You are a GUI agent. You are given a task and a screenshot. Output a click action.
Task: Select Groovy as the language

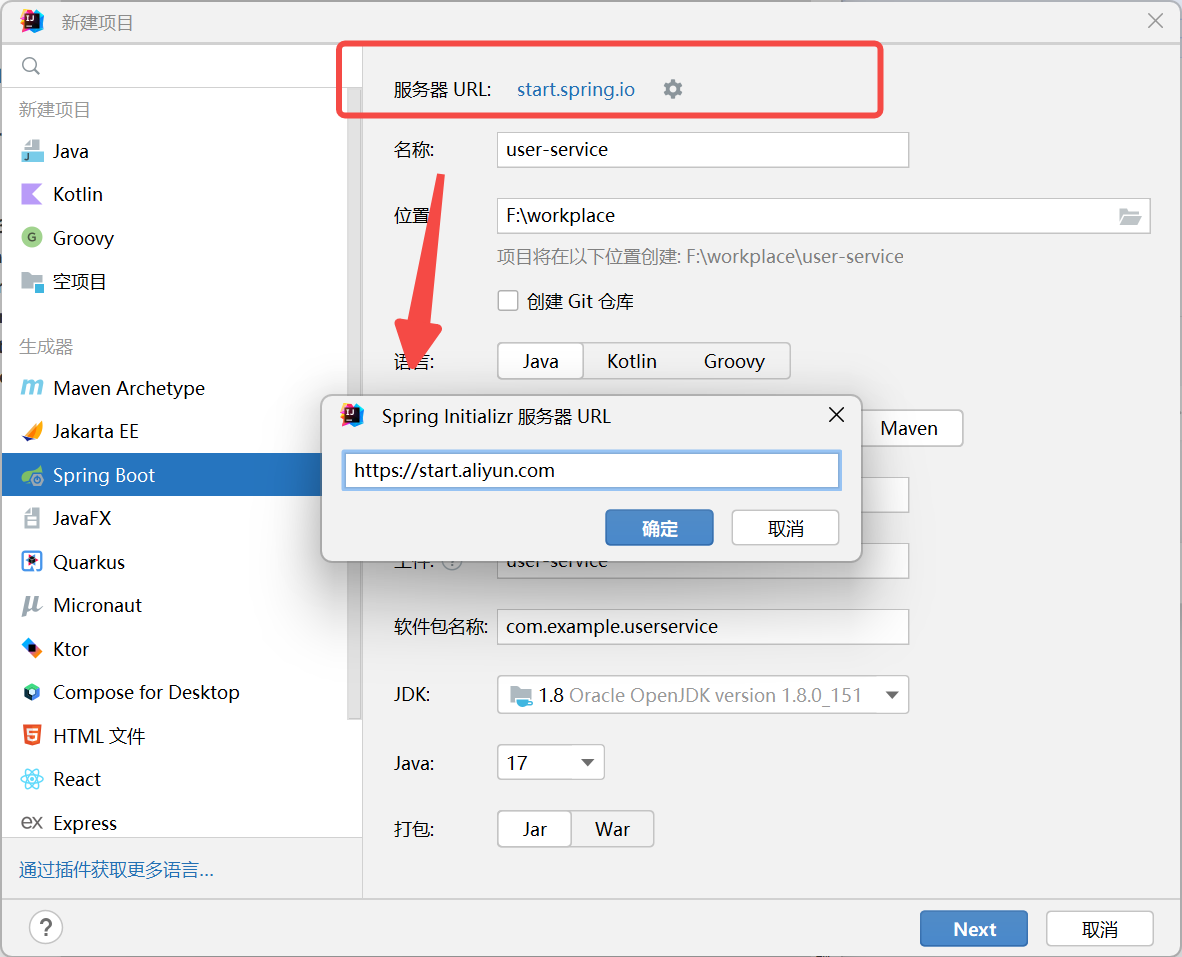point(734,361)
